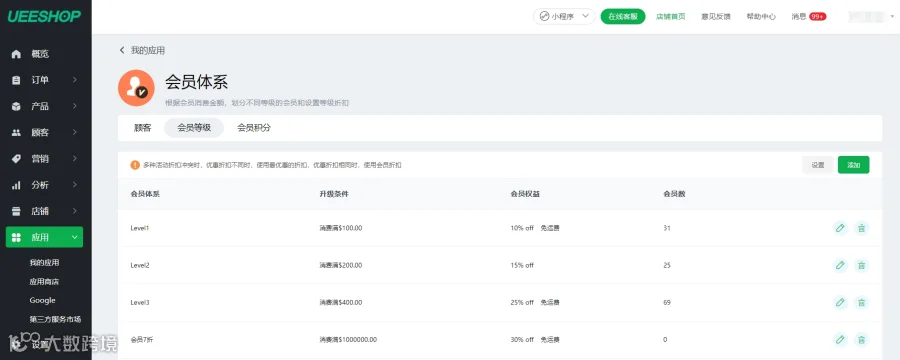
Task: Select the 会员等级 tab
Action: coord(194,128)
